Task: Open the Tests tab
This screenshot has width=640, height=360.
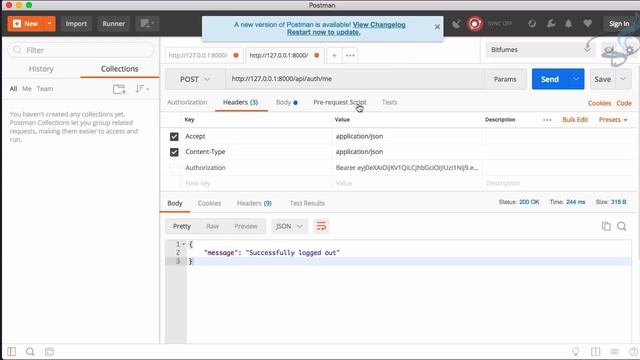Action: [x=389, y=102]
